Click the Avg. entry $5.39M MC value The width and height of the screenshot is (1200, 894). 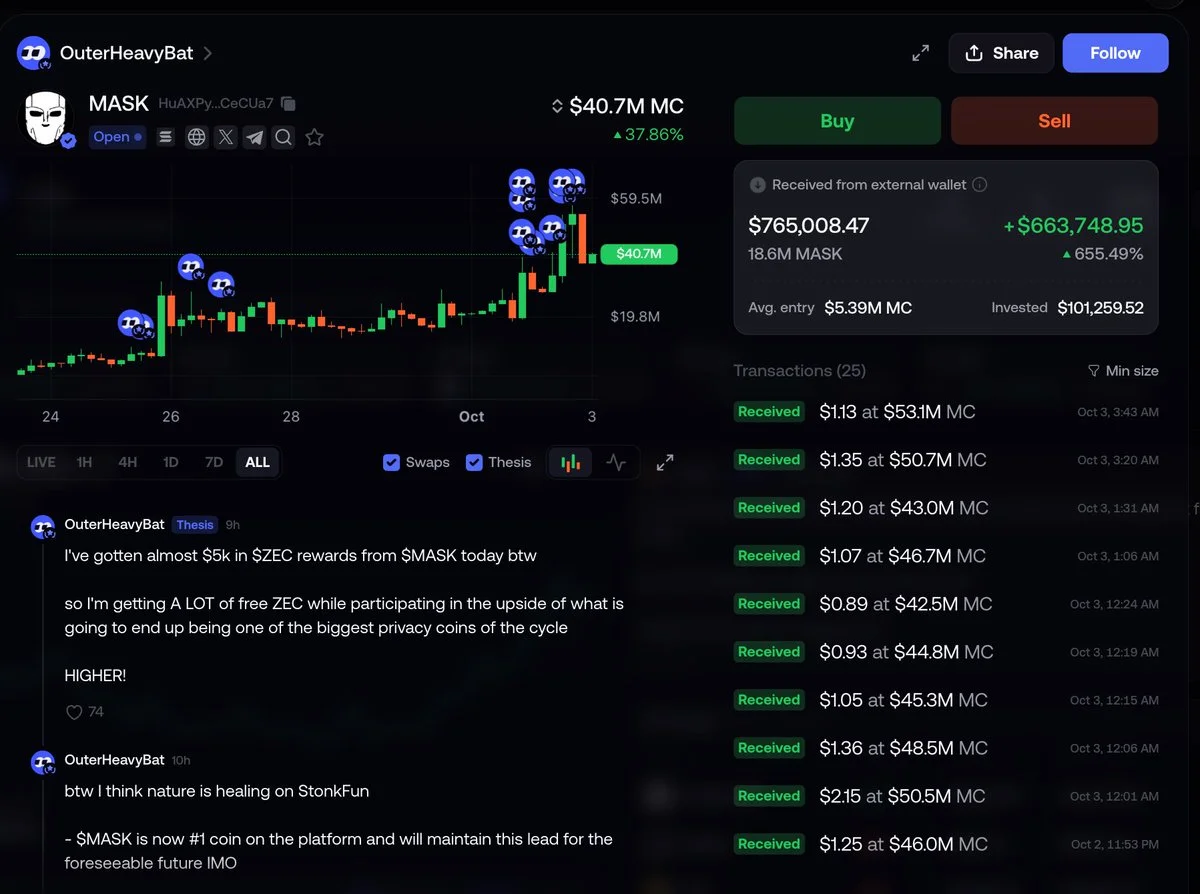(x=868, y=308)
